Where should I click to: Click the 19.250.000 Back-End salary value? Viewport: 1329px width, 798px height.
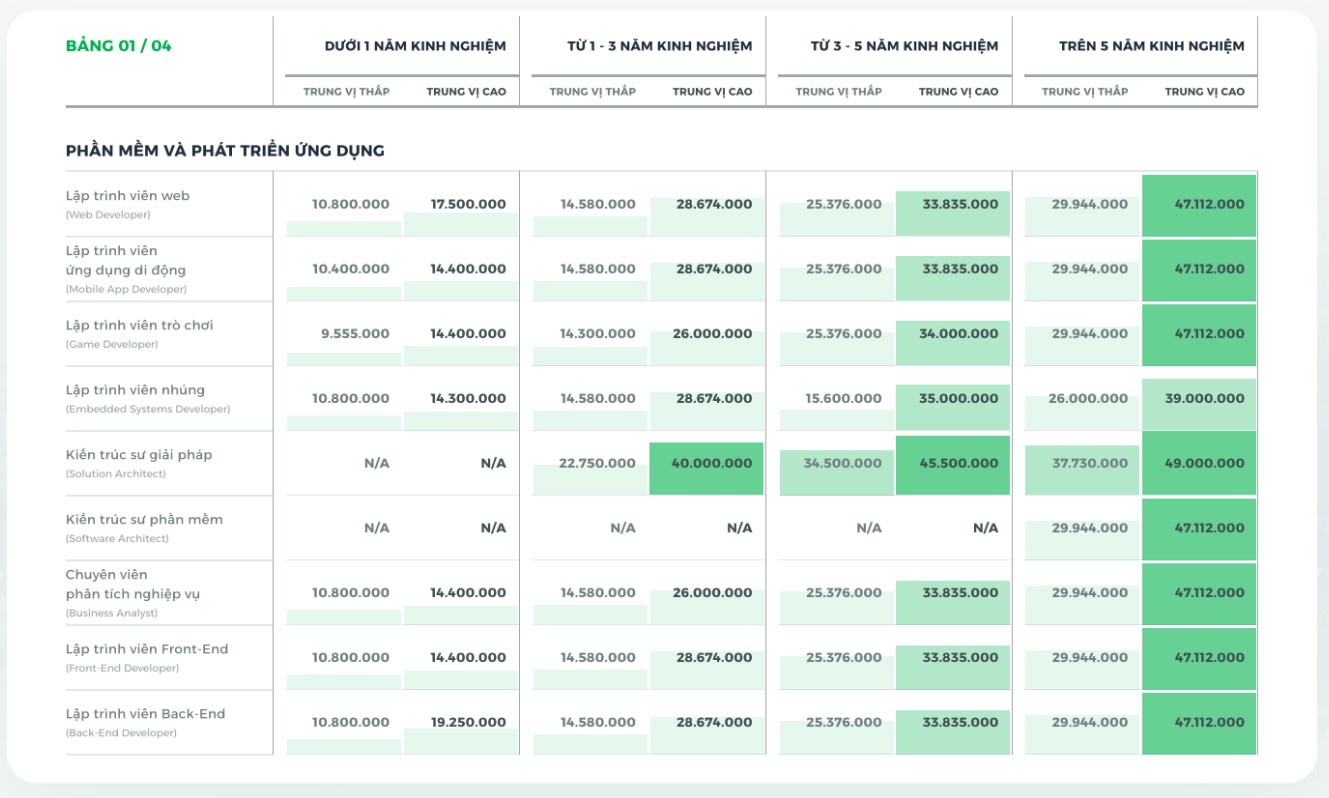[468, 722]
